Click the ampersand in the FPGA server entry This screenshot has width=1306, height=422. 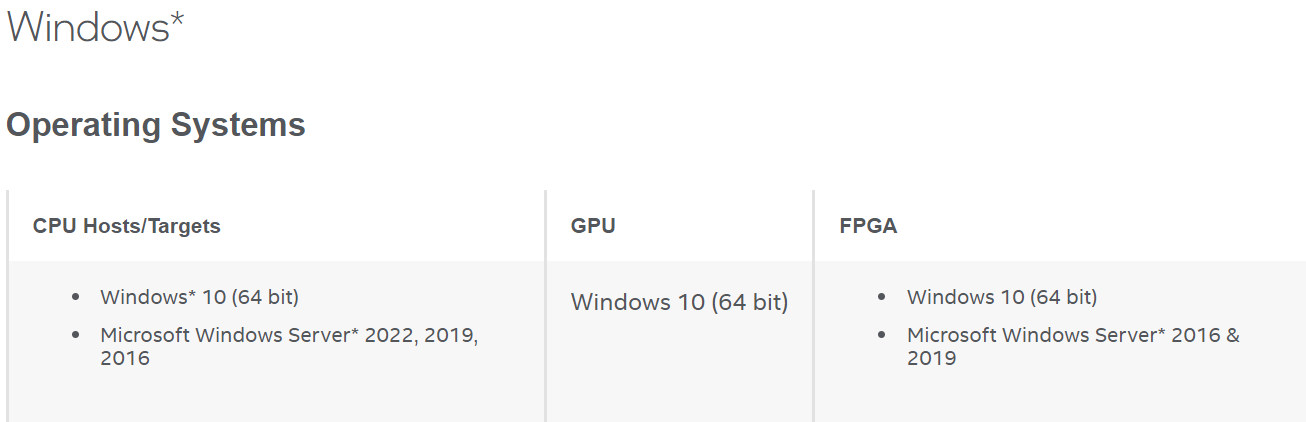(x=1232, y=335)
